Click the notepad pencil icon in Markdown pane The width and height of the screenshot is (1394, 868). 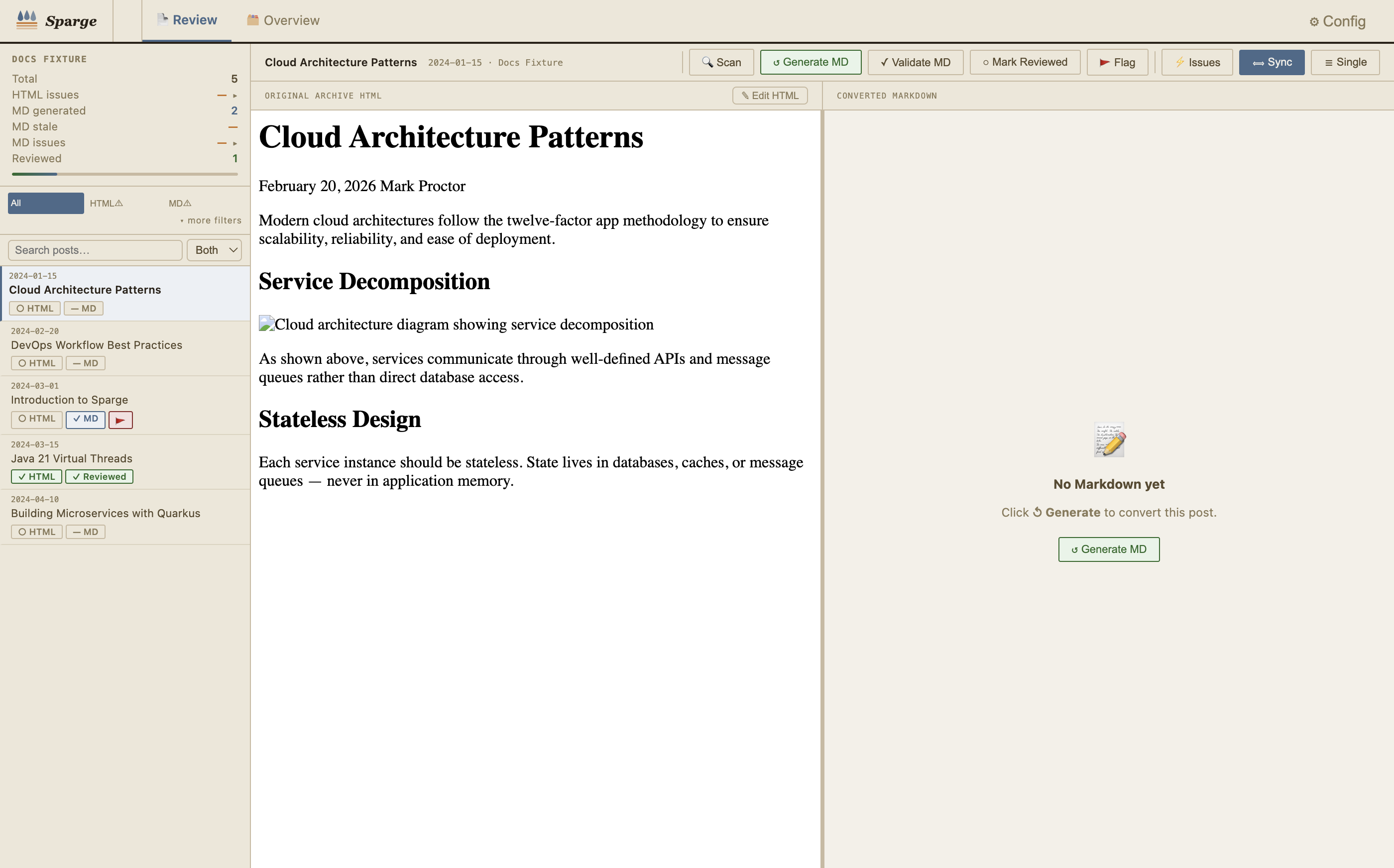point(1109,440)
